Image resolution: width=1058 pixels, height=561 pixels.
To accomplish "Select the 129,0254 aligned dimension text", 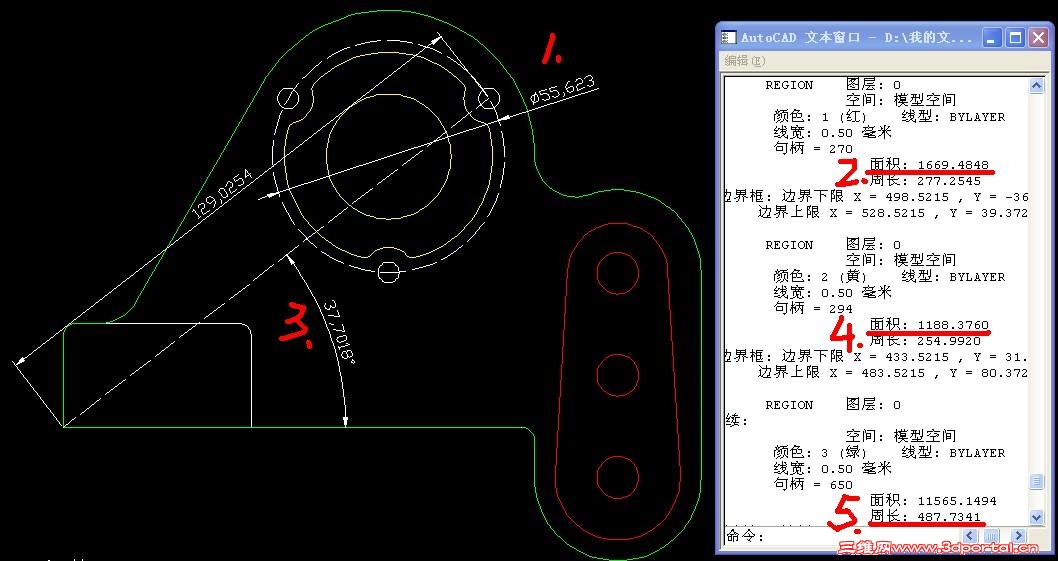I will [x=223, y=194].
